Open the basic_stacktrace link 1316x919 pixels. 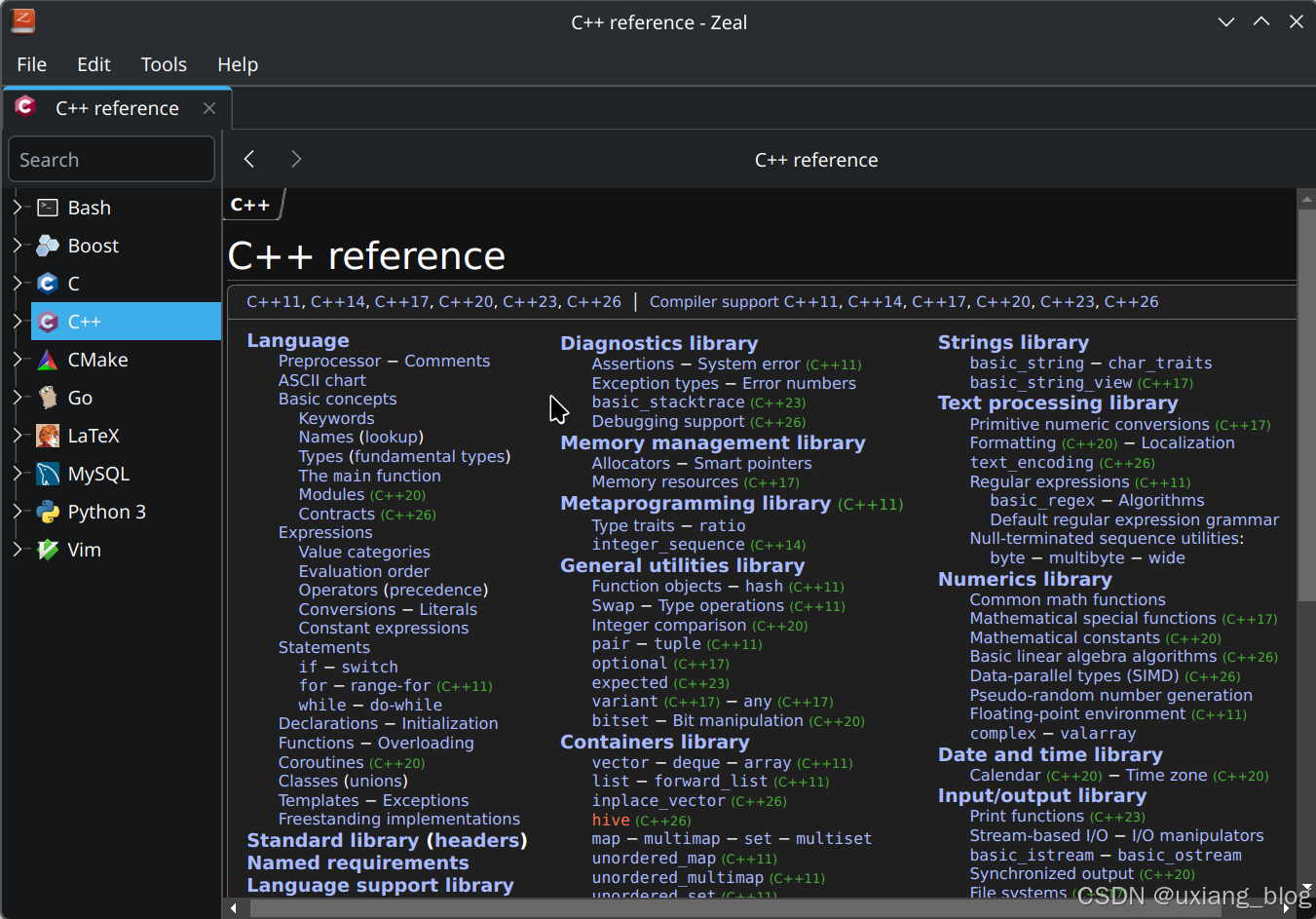click(x=668, y=402)
